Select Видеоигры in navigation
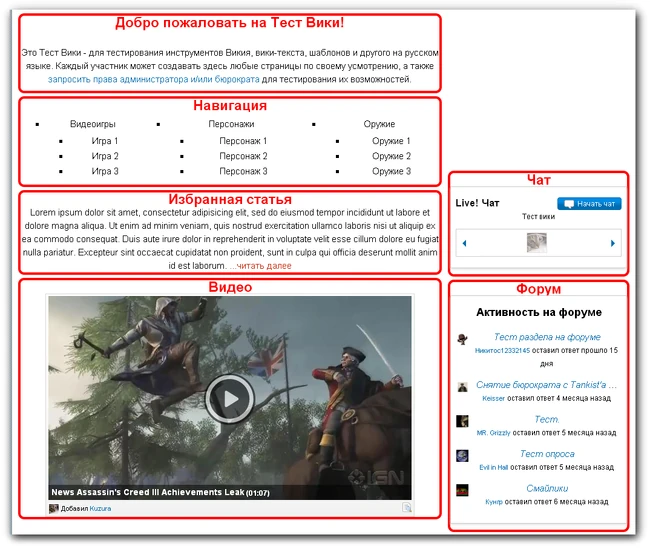Viewport: 650px width, 549px height. [x=92, y=124]
